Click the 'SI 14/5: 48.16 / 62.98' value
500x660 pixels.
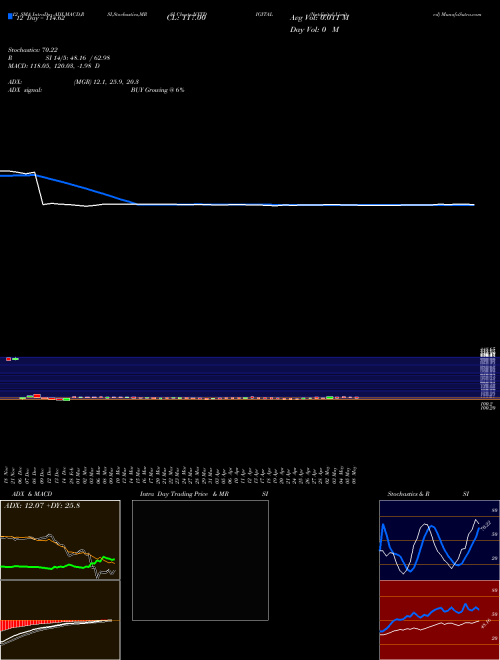click(x=78, y=58)
